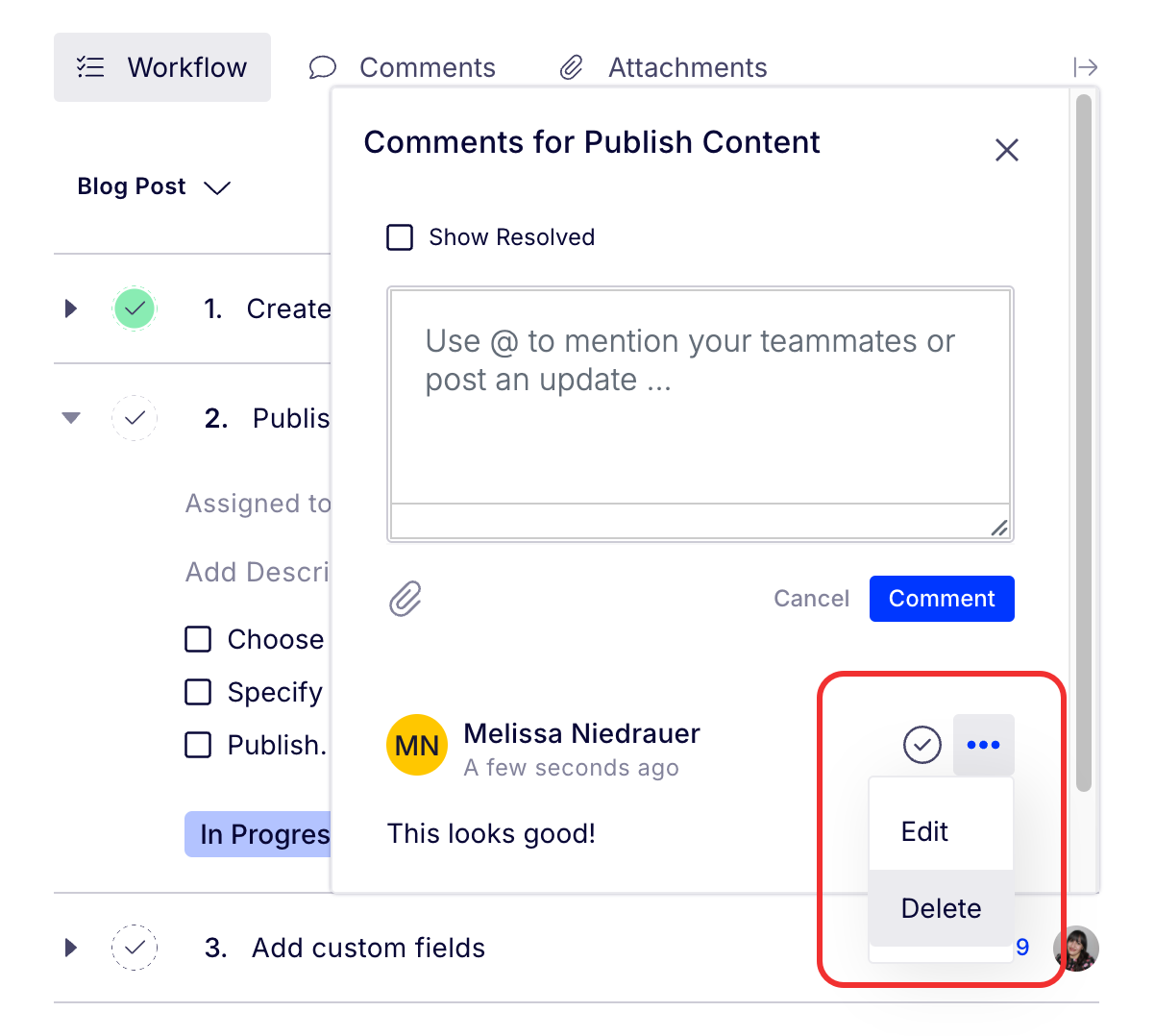Resolve Melissa's comment with the checkmark icon

[x=922, y=745]
